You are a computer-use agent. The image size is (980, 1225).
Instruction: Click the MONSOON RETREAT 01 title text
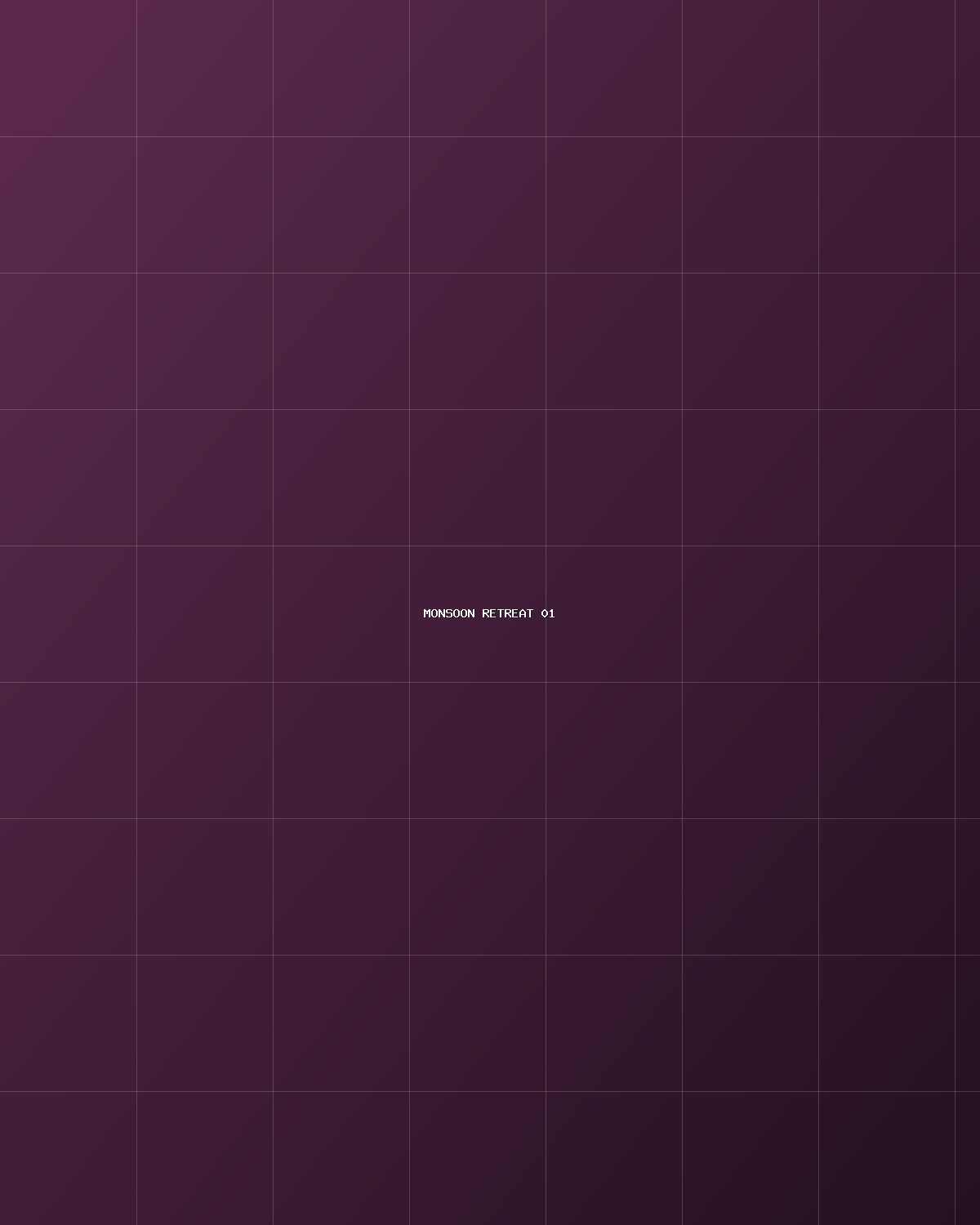[489, 613]
